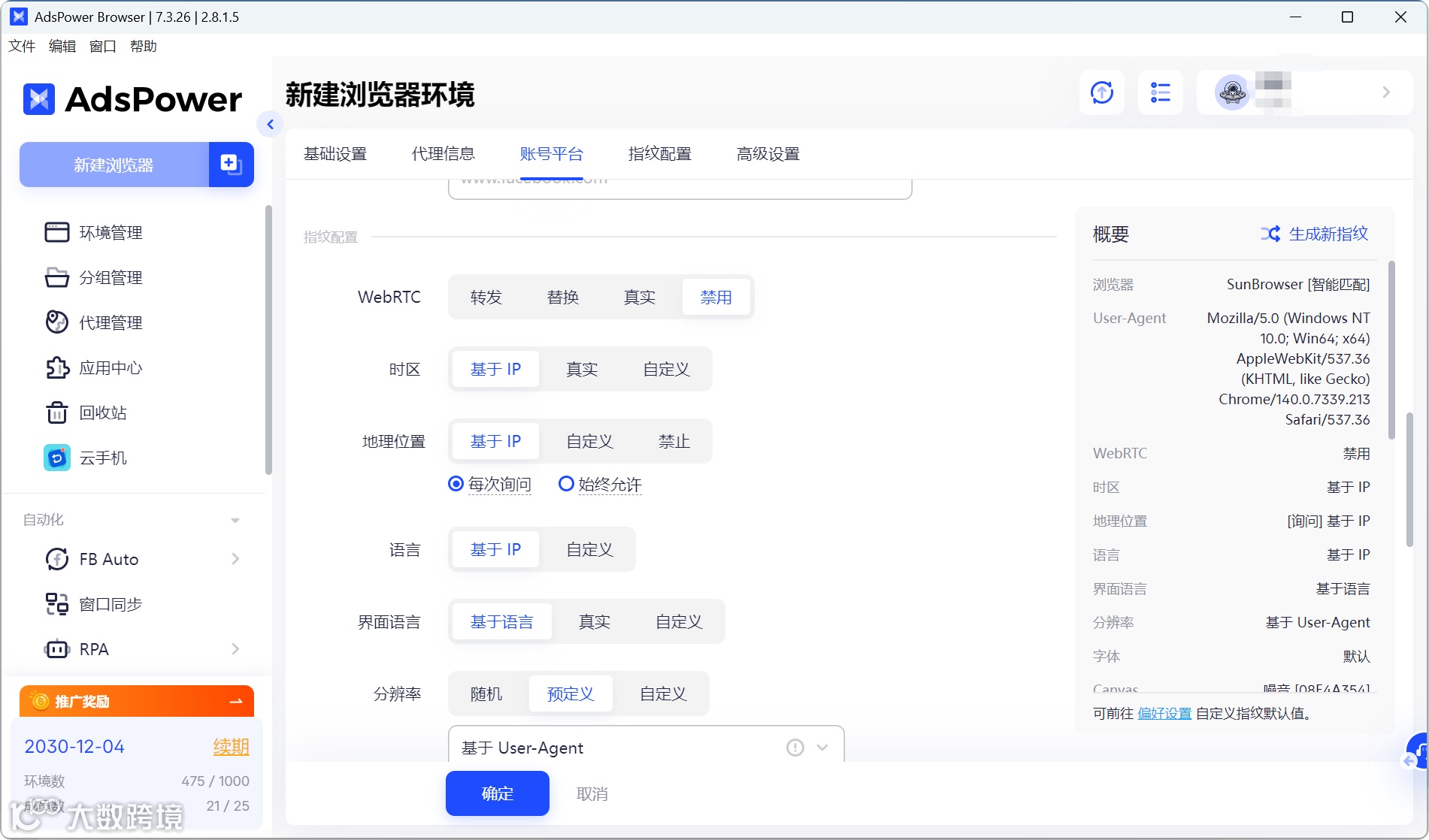Click the user avatar icon
This screenshot has width=1429, height=840.
[1231, 92]
